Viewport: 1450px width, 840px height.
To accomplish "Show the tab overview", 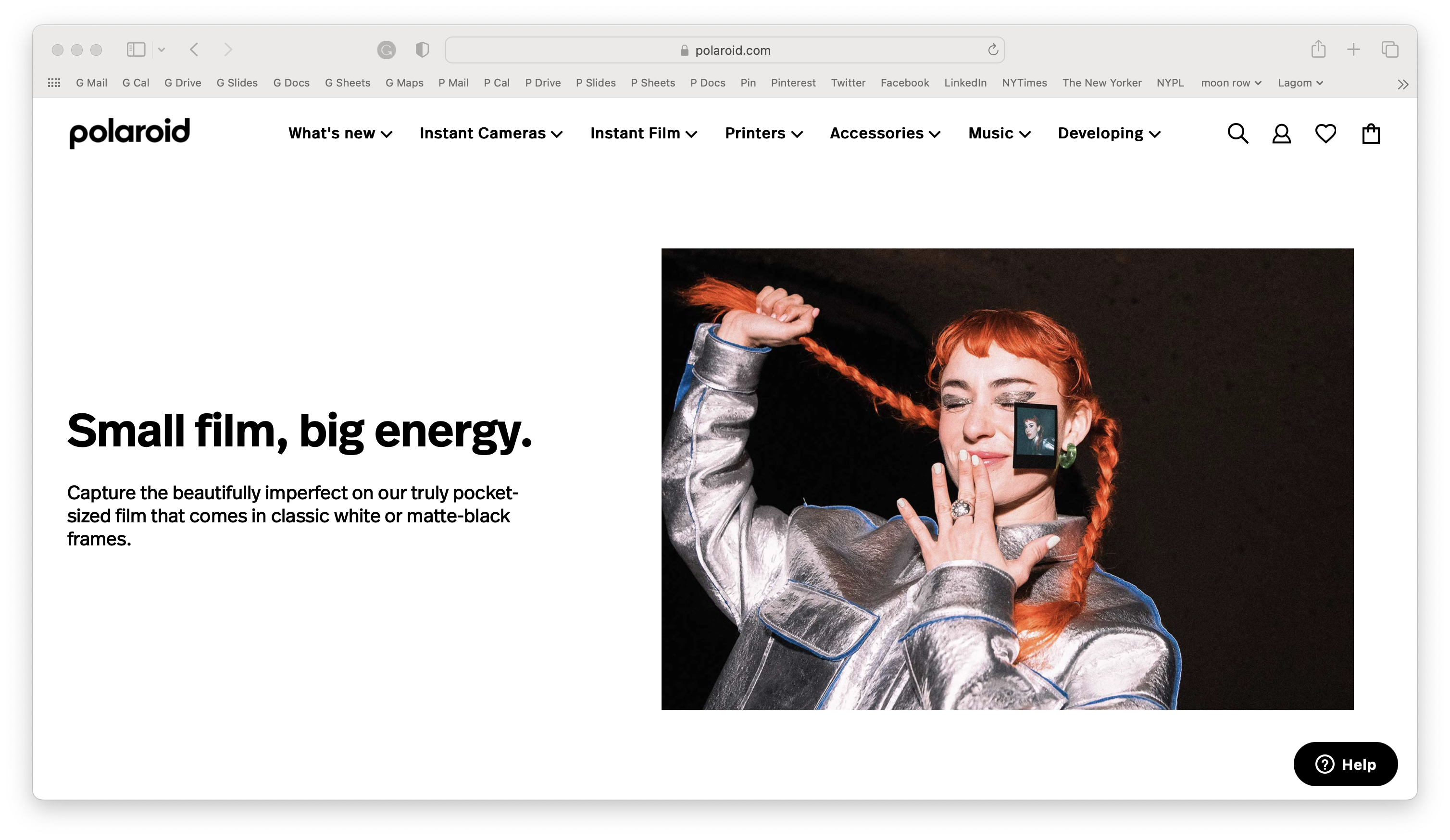I will pyautogui.click(x=1389, y=49).
